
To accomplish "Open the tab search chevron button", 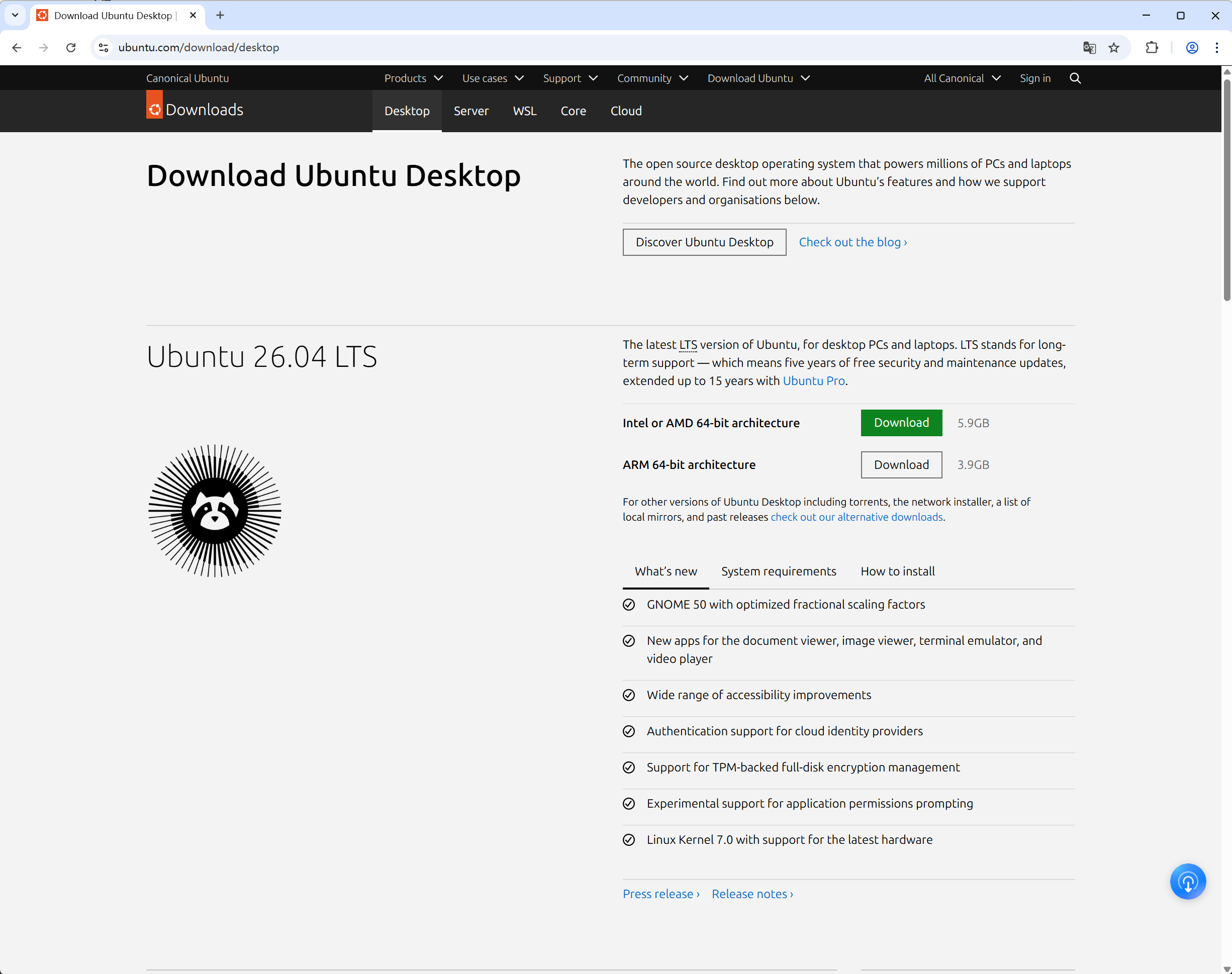I will pos(16,16).
